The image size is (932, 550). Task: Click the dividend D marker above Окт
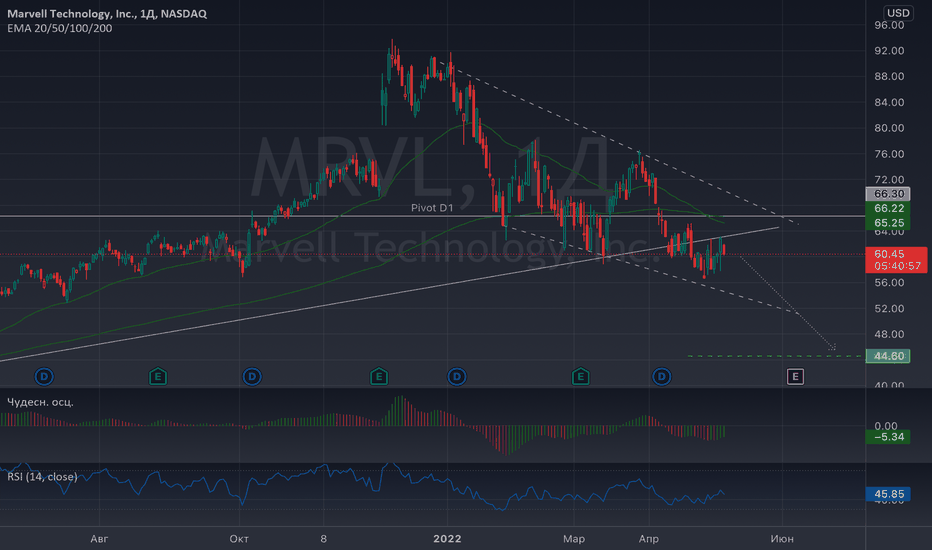[x=252, y=376]
